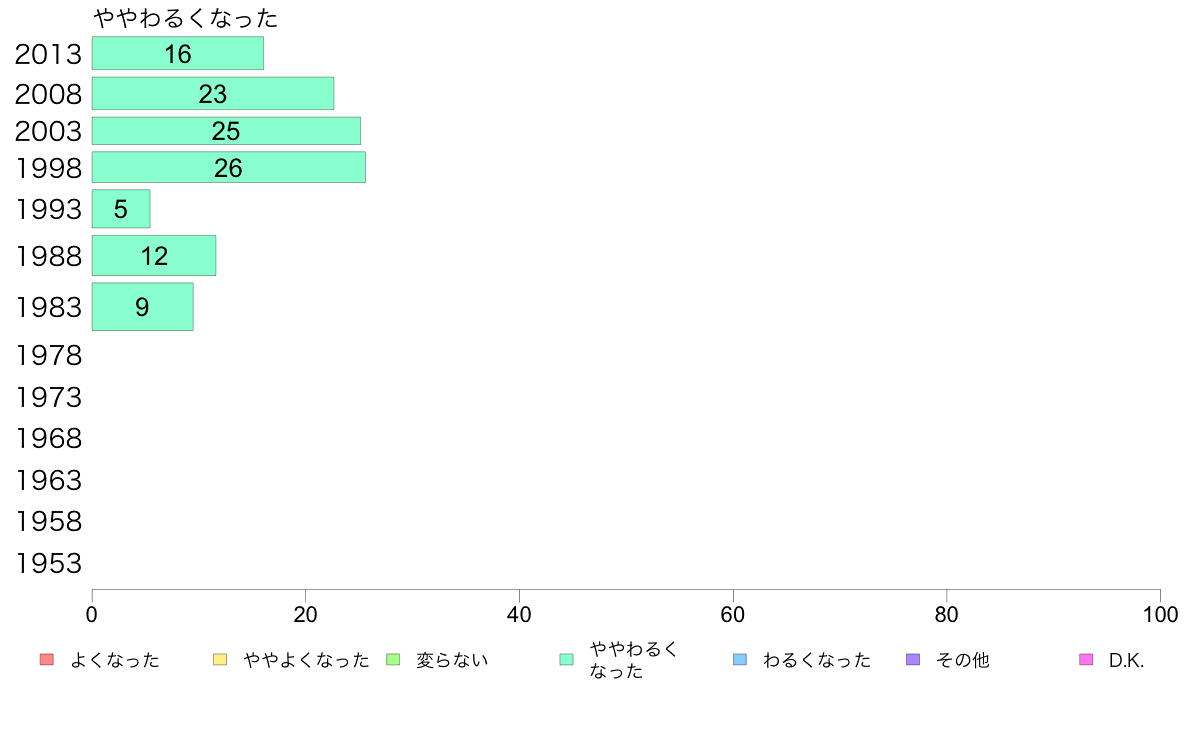
Task: Click the その他 legend text
Action: click(x=963, y=660)
